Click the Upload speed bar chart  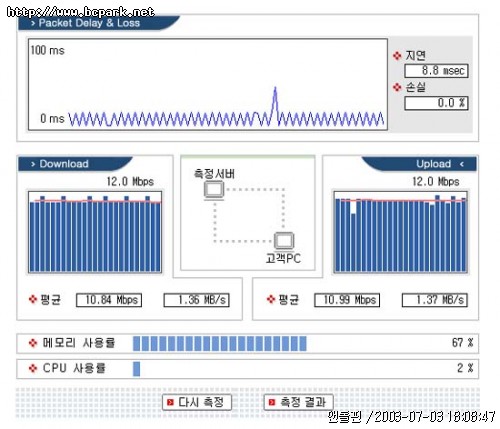(401, 232)
